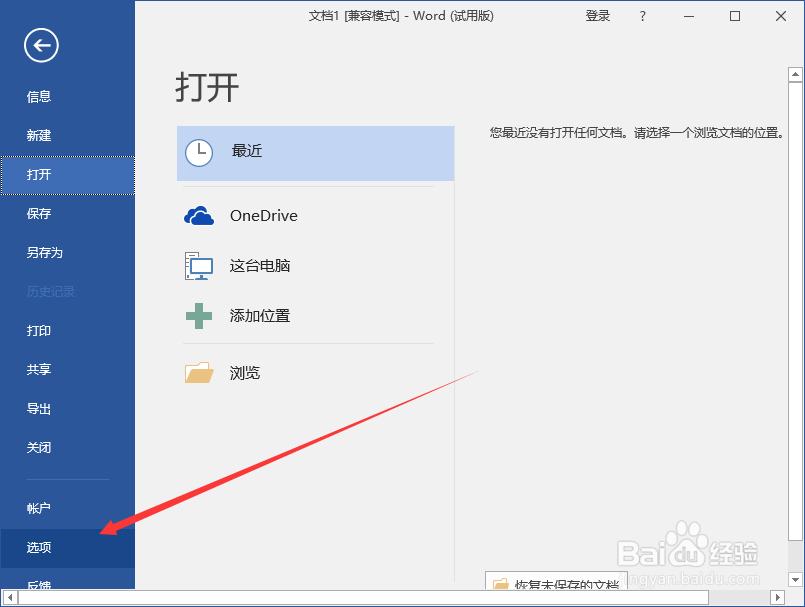The height and width of the screenshot is (607, 805).
Task: Select the 浏览 label
Action: (x=245, y=373)
